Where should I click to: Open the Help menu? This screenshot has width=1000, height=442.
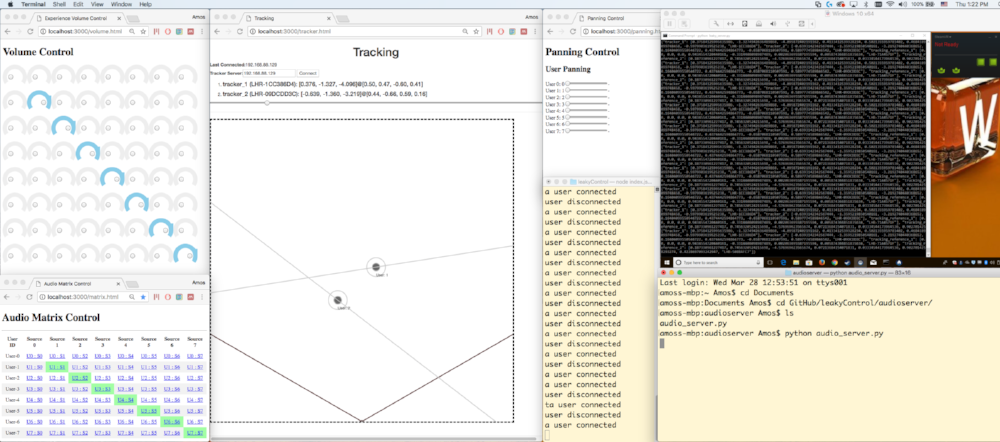tap(146, 4)
